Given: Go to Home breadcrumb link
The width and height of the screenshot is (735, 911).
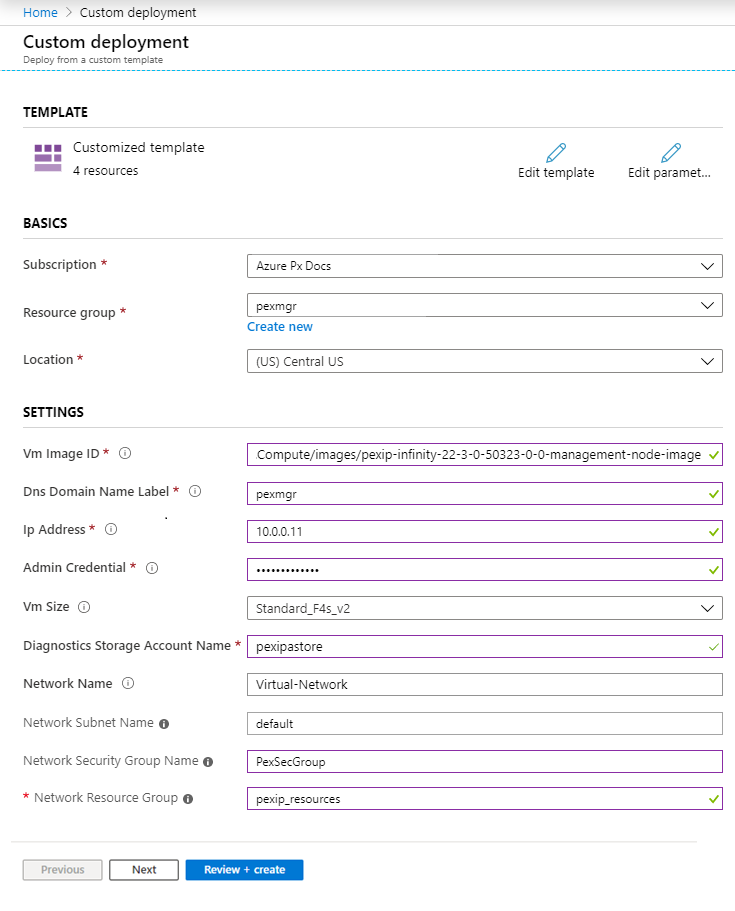Looking at the screenshot, I should (x=39, y=13).
